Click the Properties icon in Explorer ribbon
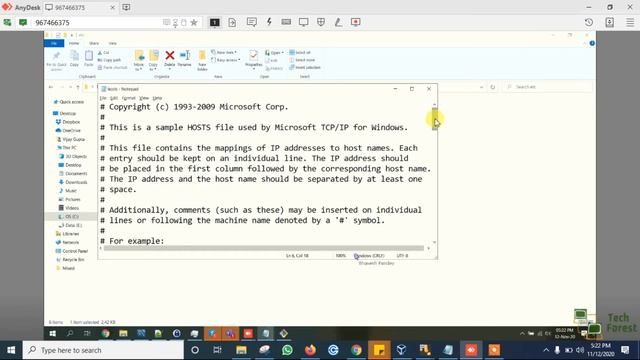The height and width of the screenshot is (360, 640). click(x=253, y=59)
